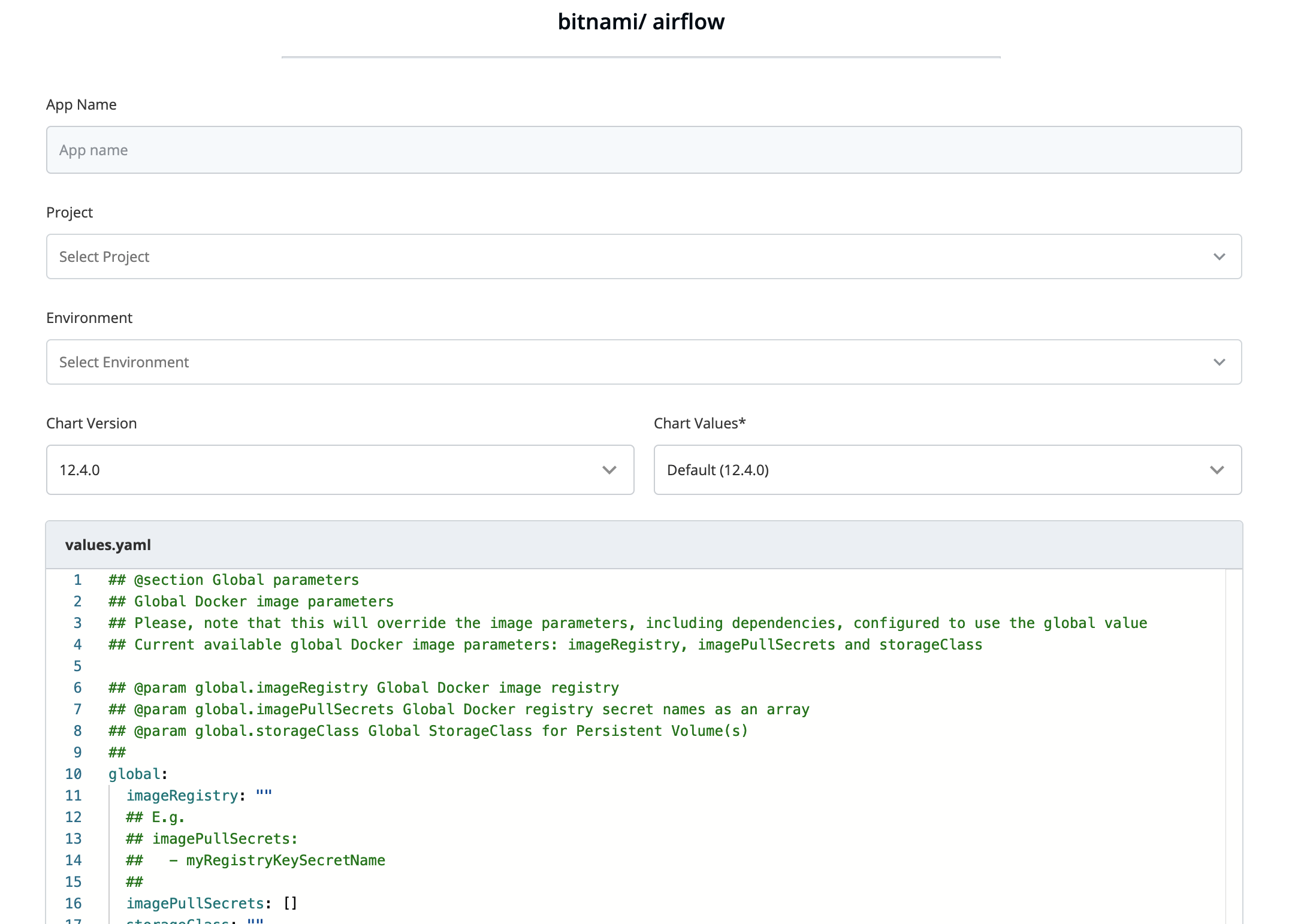Click the 'Chart Version' label

point(91,423)
